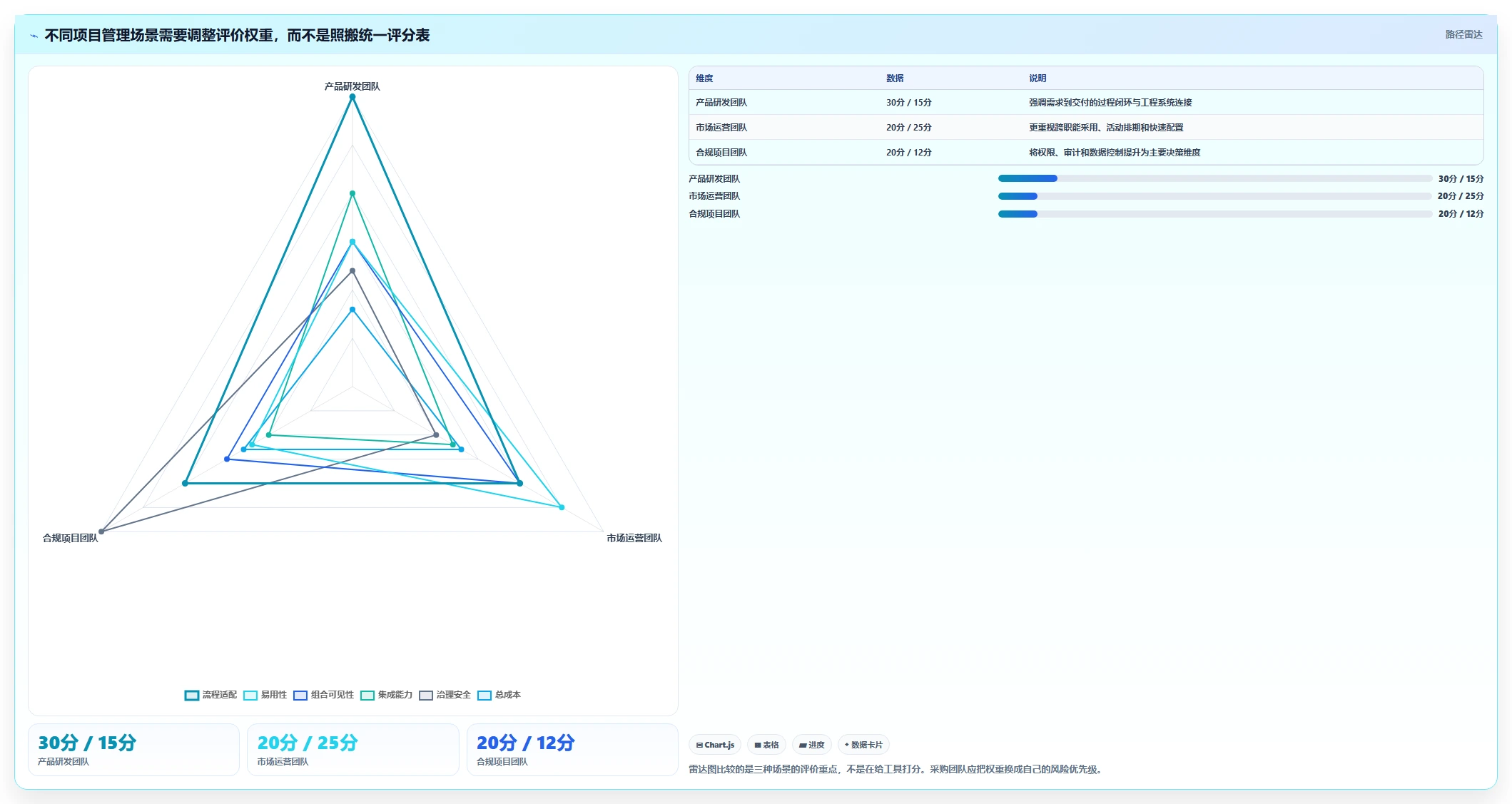Click the Chart.js tag chip
The width and height of the screenshot is (1512, 804).
pyautogui.click(x=715, y=745)
